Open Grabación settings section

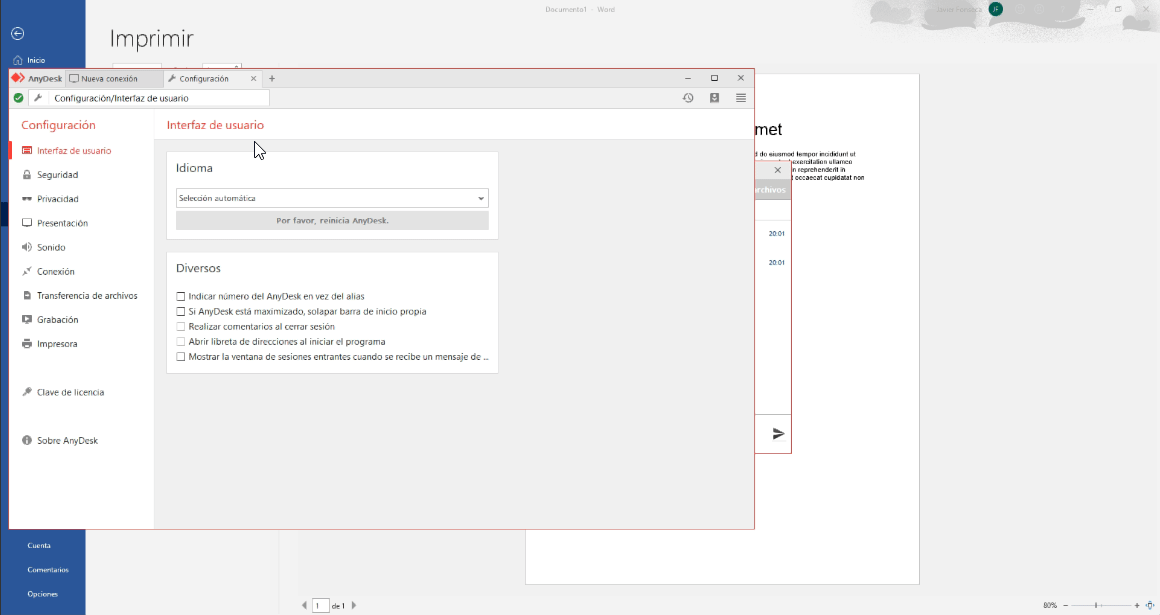[58, 320]
